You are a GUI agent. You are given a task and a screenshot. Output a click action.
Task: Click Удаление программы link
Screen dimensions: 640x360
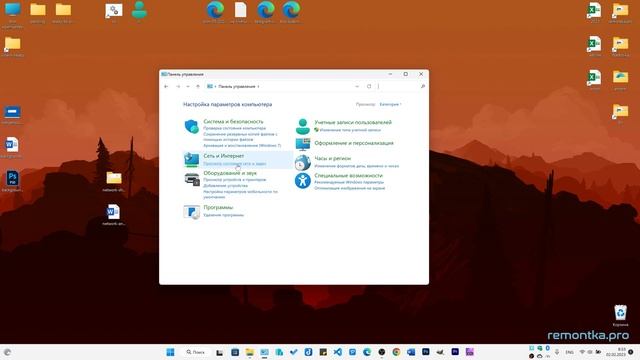click(224, 215)
